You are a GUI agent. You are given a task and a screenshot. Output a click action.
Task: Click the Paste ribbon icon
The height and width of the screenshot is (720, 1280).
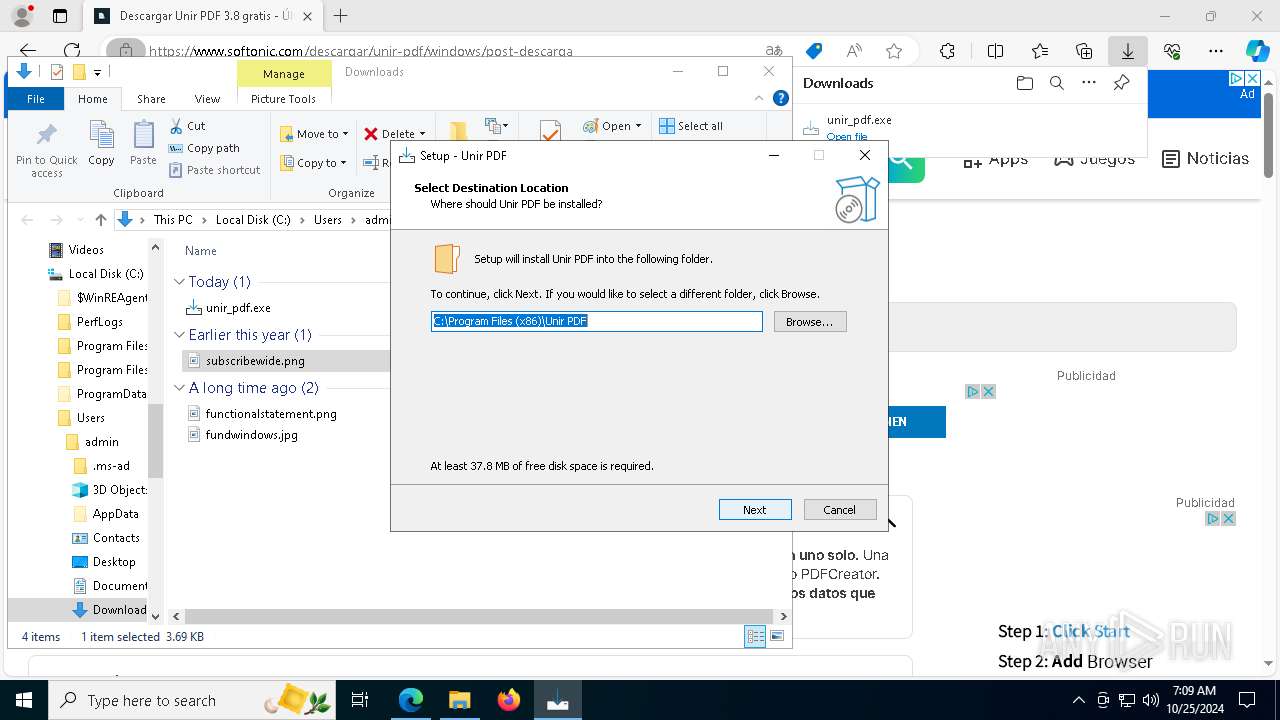pyautogui.click(x=143, y=144)
